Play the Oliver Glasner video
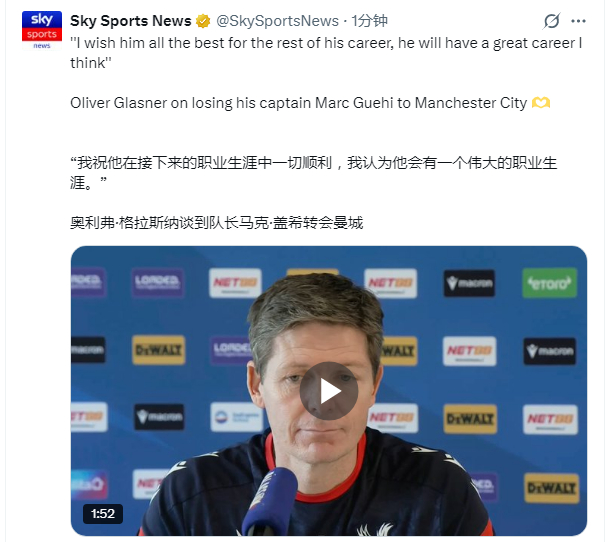 click(x=329, y=391)
